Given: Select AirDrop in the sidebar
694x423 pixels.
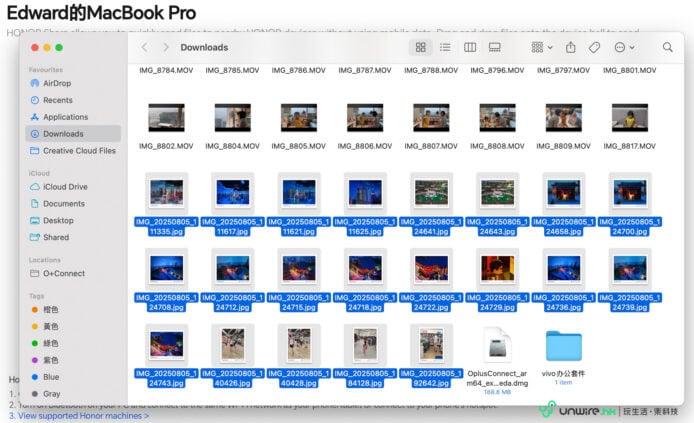Looking at the screenshot, I should tap(56, 84).
